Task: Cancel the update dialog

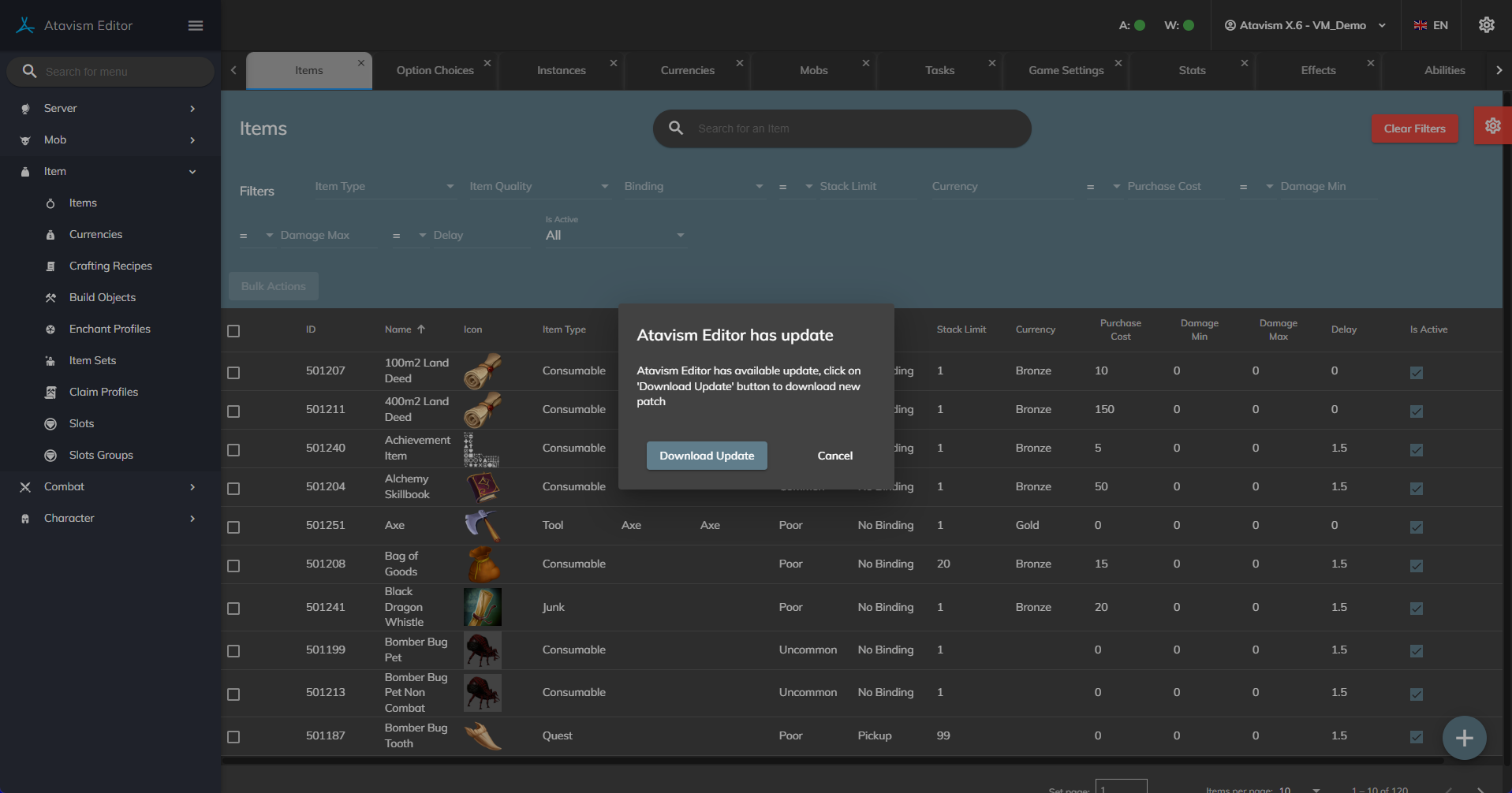Action: (x=834, y=456)
